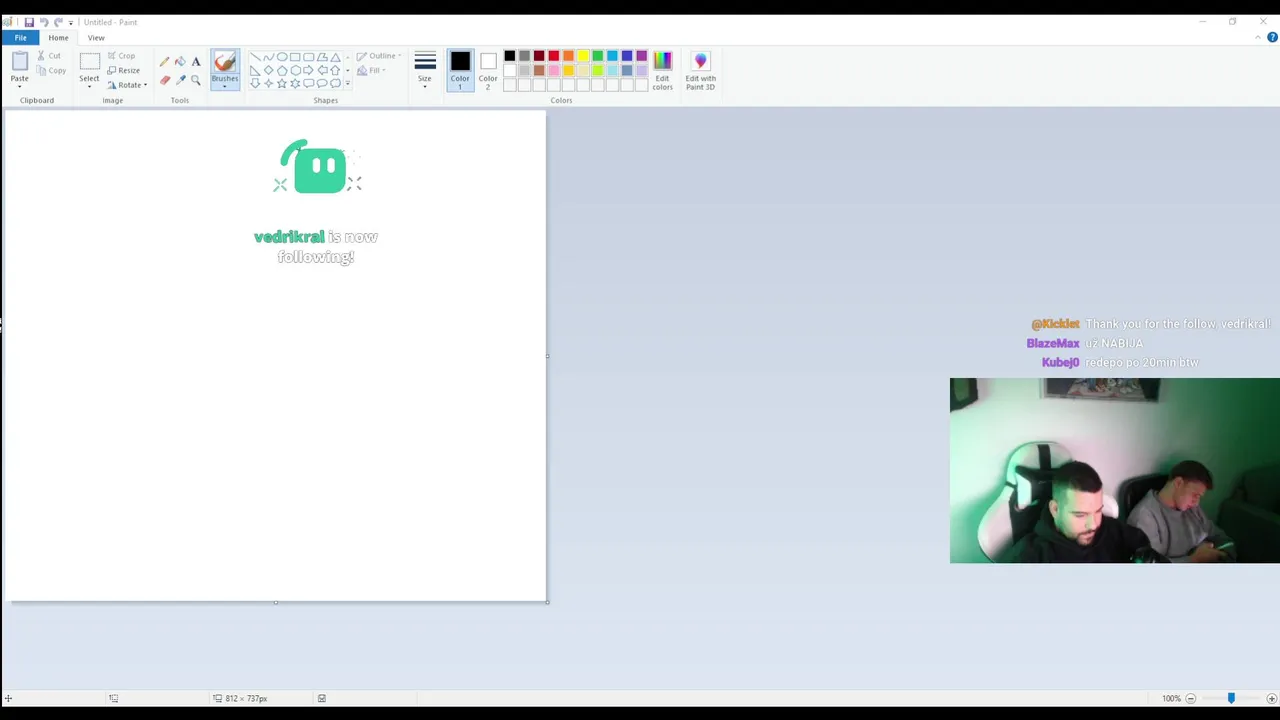The height and width of the screenshot is (720, 1280).
Task: Click @Kicklet username in chat overlay
Action: click(1055, 324)
